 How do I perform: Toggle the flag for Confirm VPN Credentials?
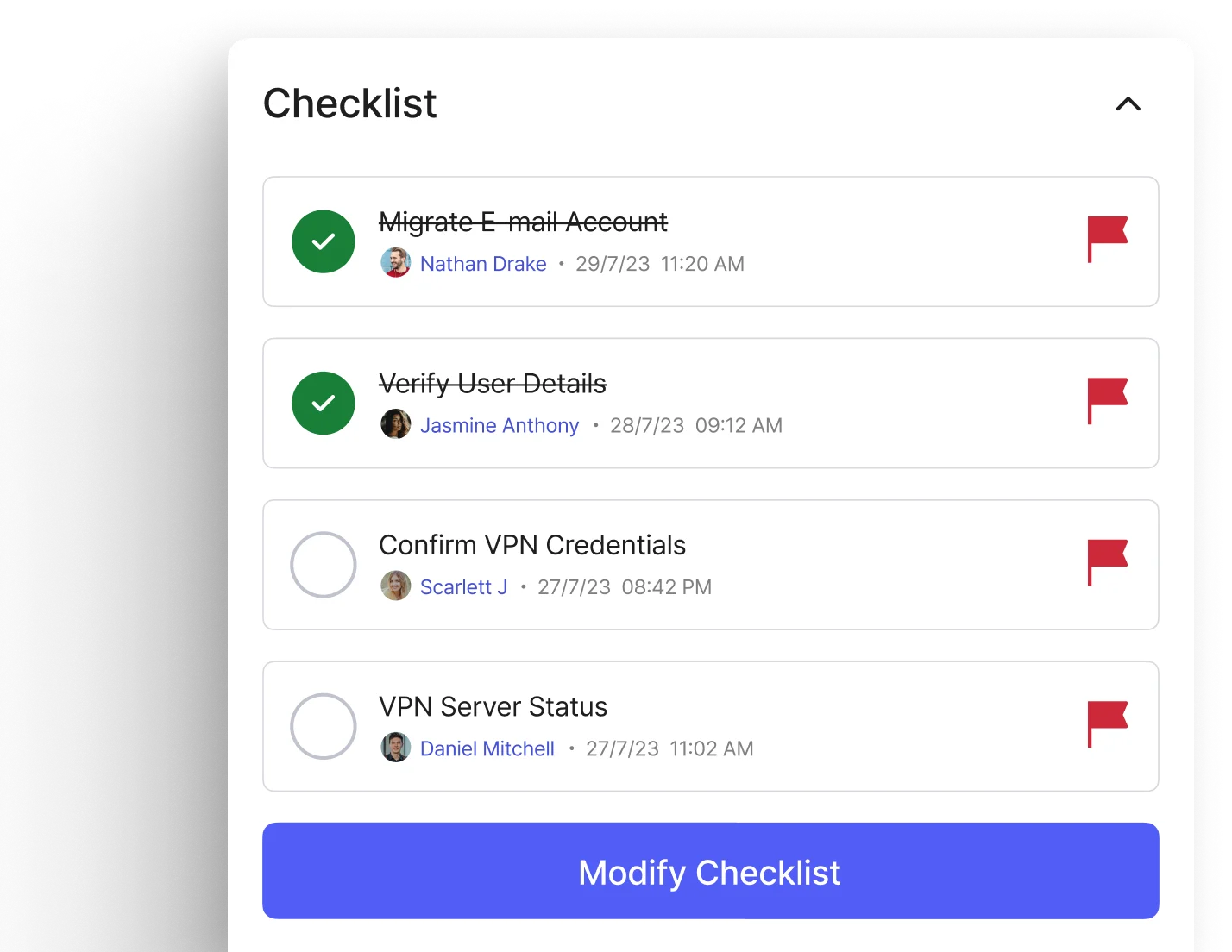[1107, 561]
